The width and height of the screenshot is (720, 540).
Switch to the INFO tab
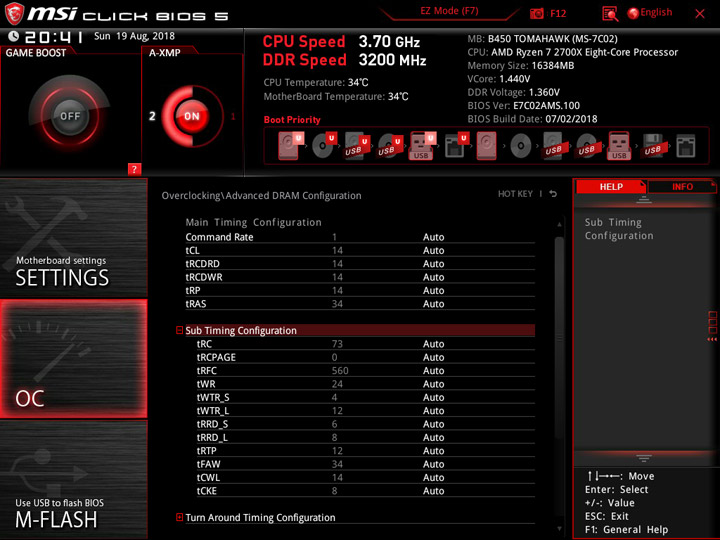coord(682,187)
